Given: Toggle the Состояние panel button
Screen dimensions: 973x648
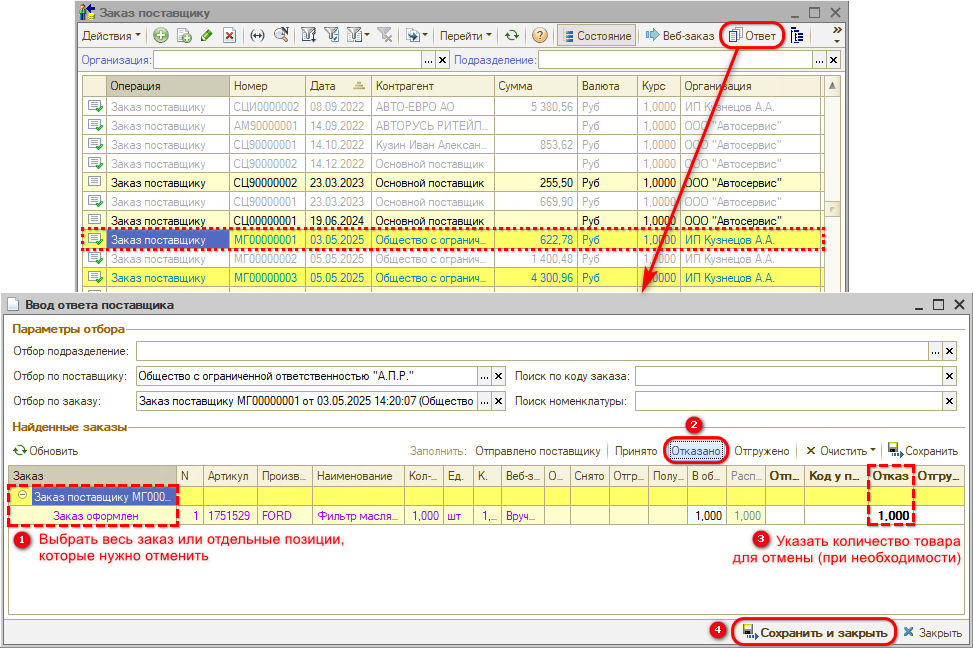Looking at the screenshot, I should (596, 35).
